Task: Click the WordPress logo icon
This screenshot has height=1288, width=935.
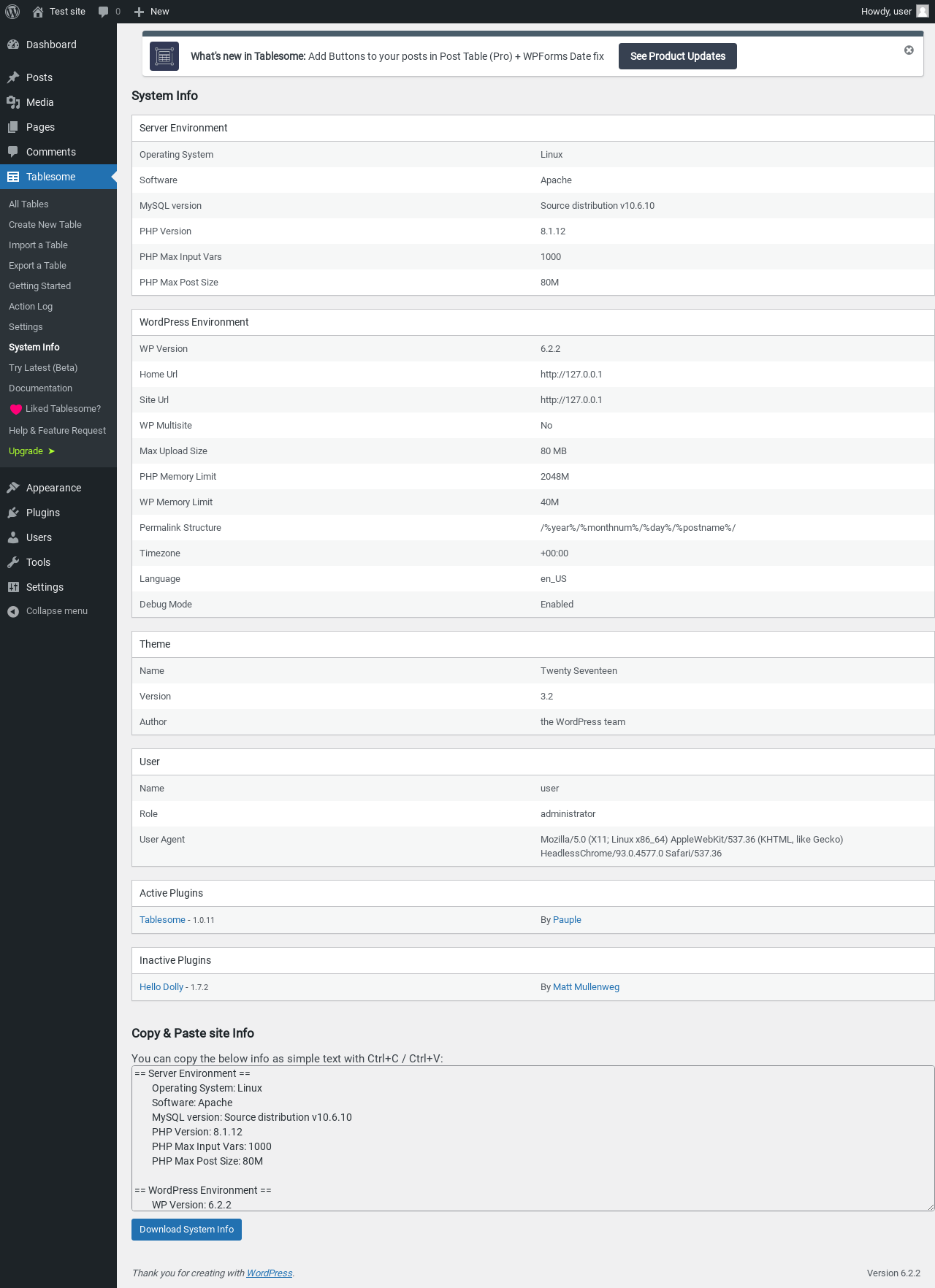Action: [12, 12]
